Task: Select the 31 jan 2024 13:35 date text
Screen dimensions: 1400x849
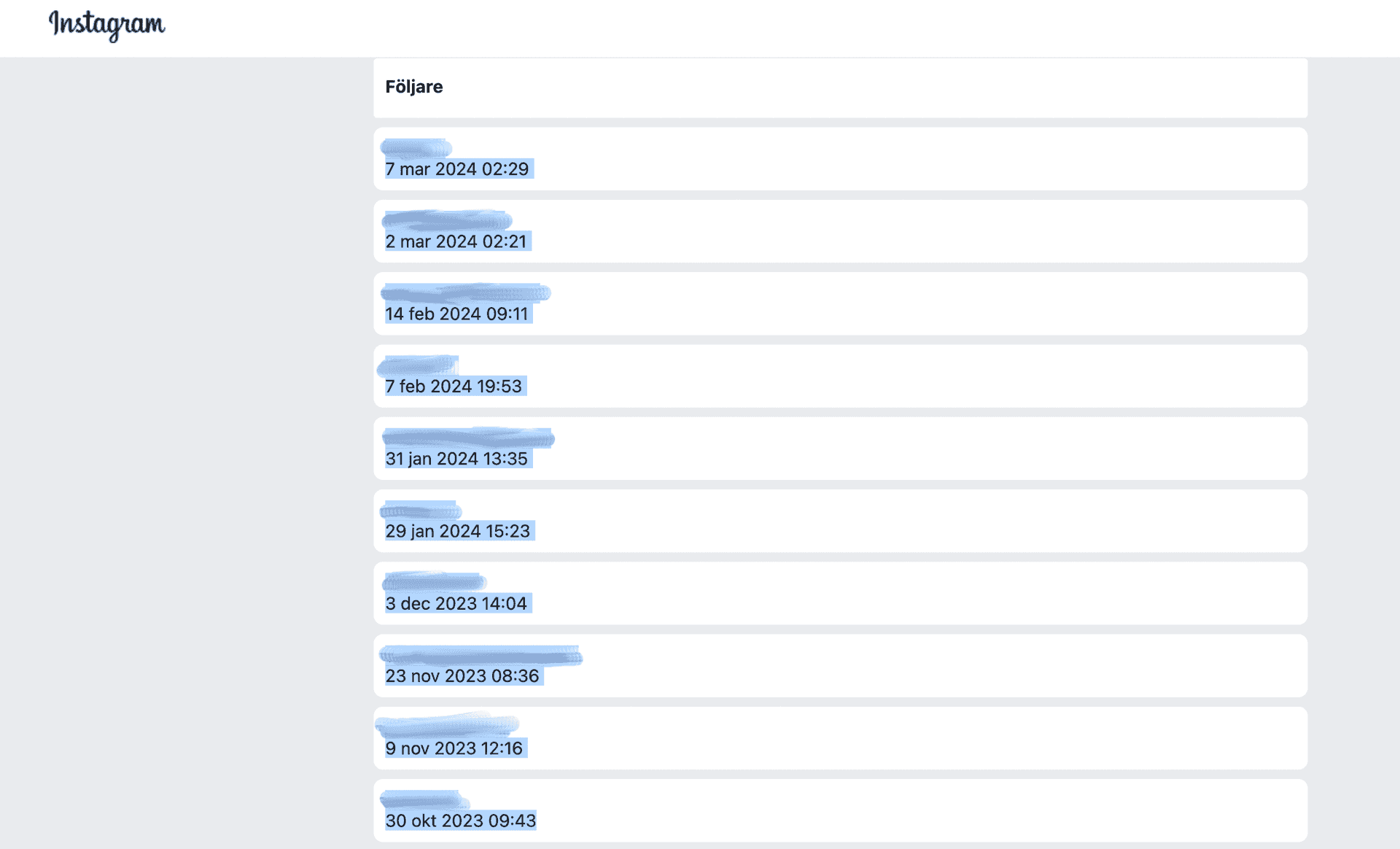Action: click(x=456, y=459)
